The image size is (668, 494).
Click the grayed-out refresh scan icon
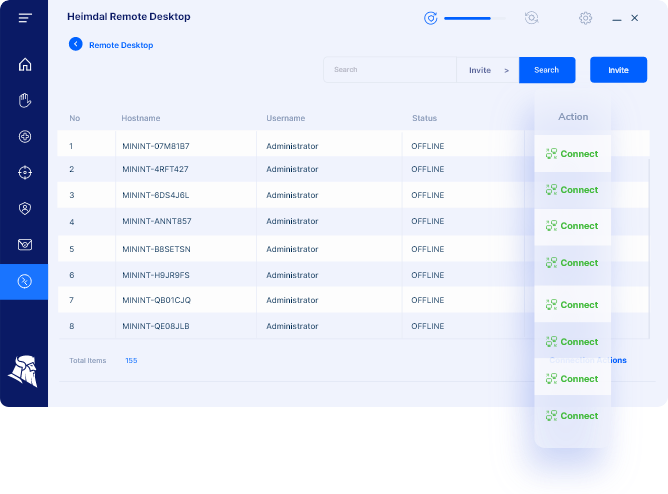coord(531,18)
